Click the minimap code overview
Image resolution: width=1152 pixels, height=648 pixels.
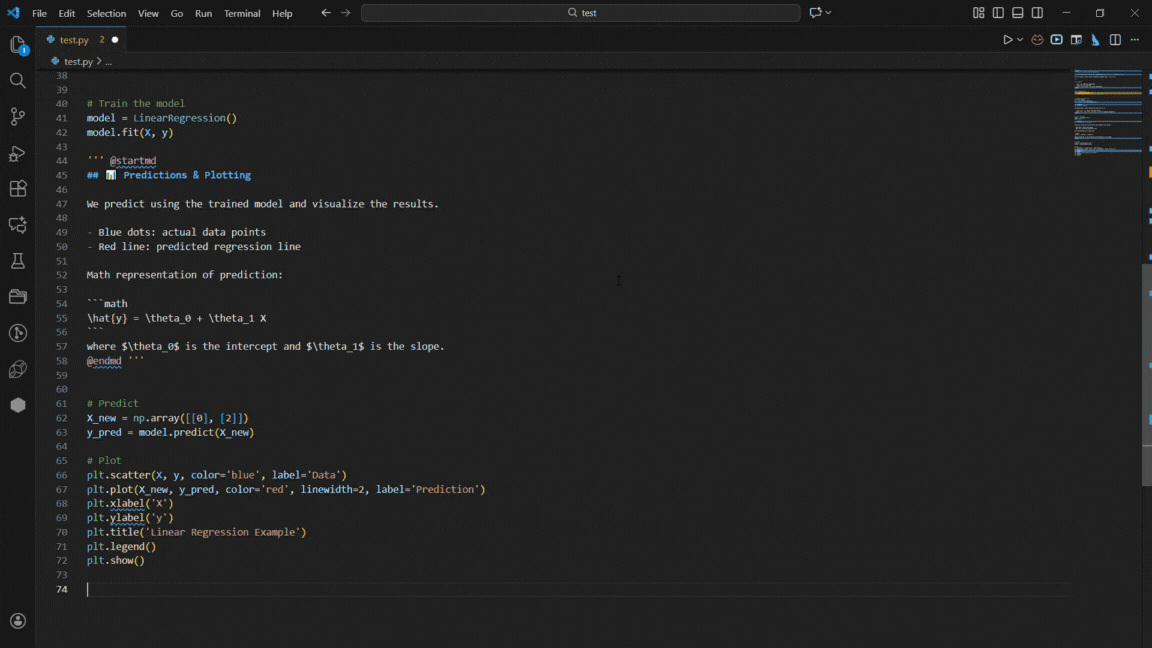click(x=1108, y=112)
